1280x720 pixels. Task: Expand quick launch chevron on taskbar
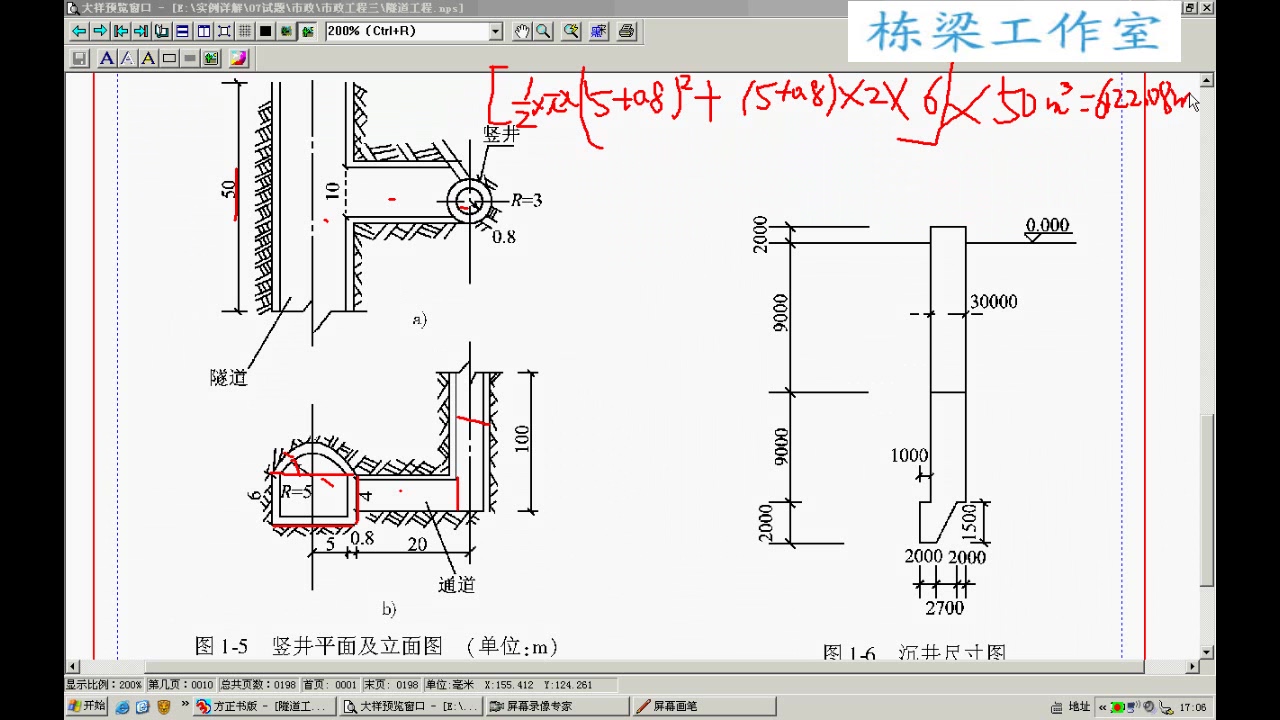click(x=185, y=704)
